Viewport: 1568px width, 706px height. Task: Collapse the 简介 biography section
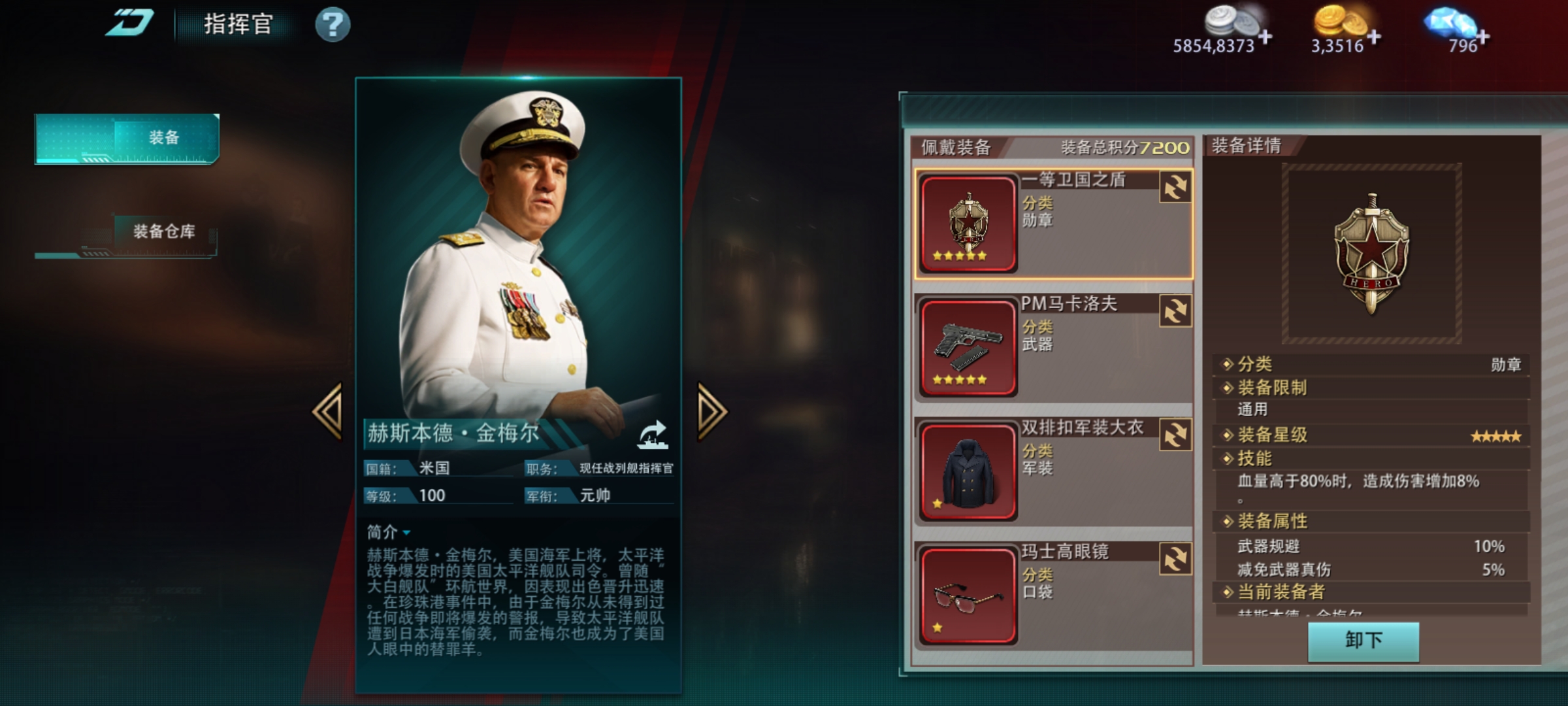[388, 532]
